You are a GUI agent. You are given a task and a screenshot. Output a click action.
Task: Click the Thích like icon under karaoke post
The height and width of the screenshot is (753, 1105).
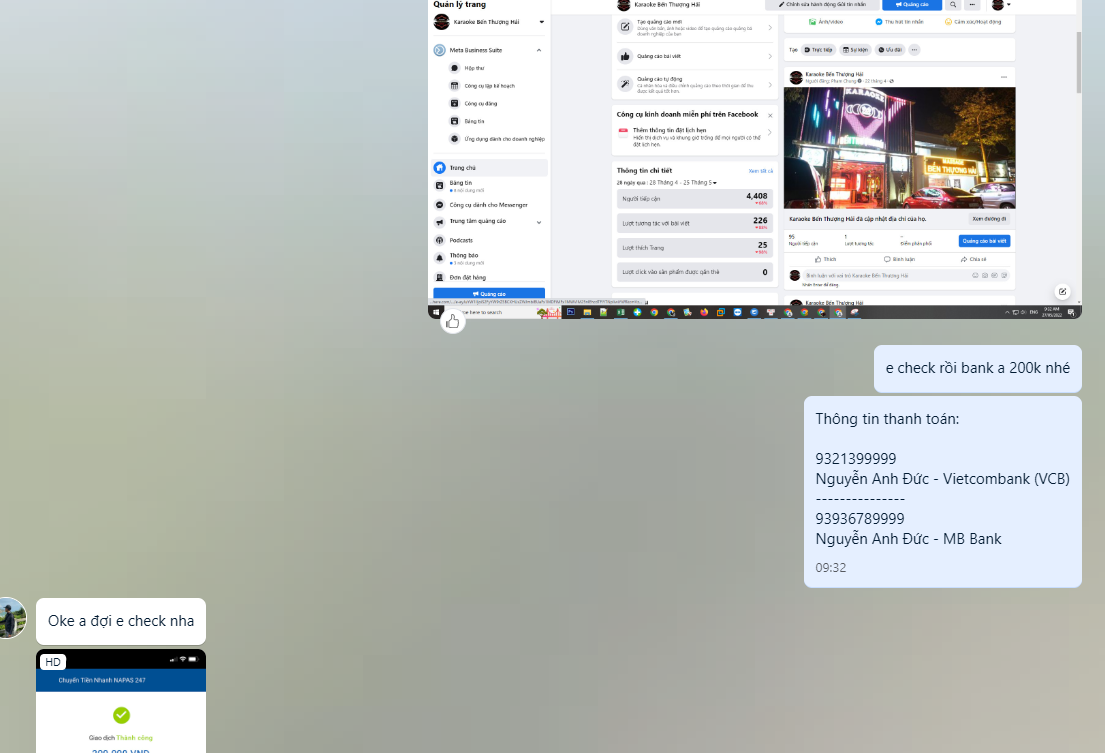[823, 259]
